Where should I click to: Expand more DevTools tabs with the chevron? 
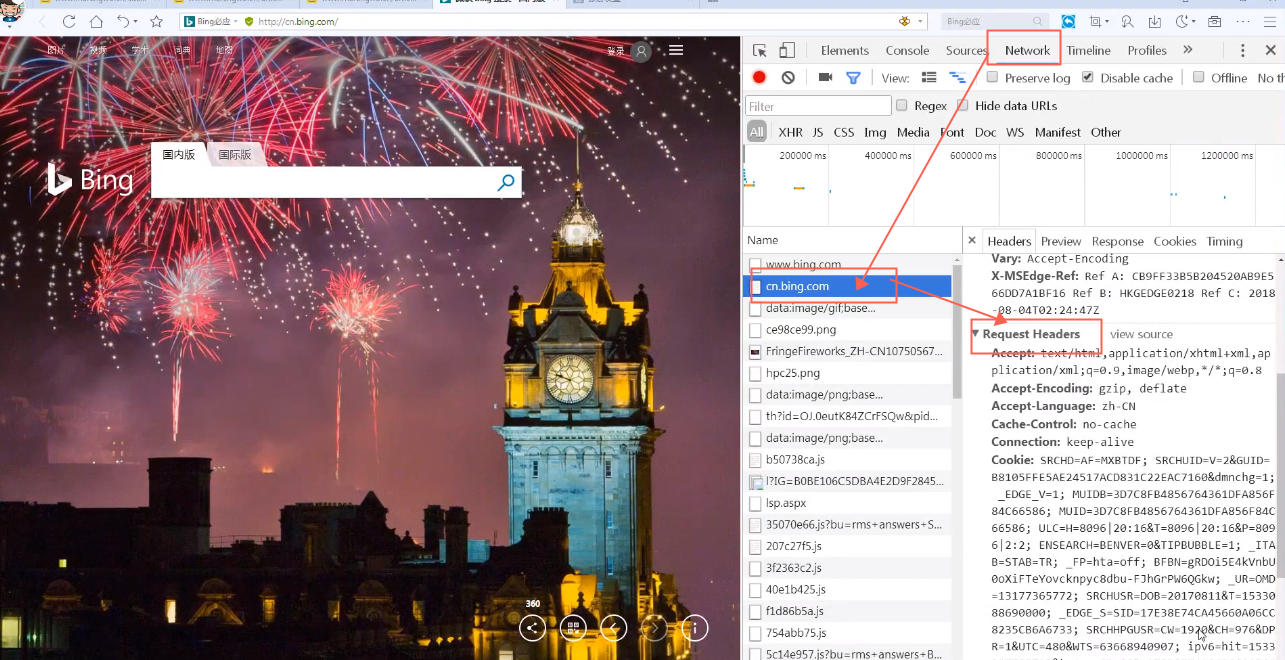[1188, 50]
